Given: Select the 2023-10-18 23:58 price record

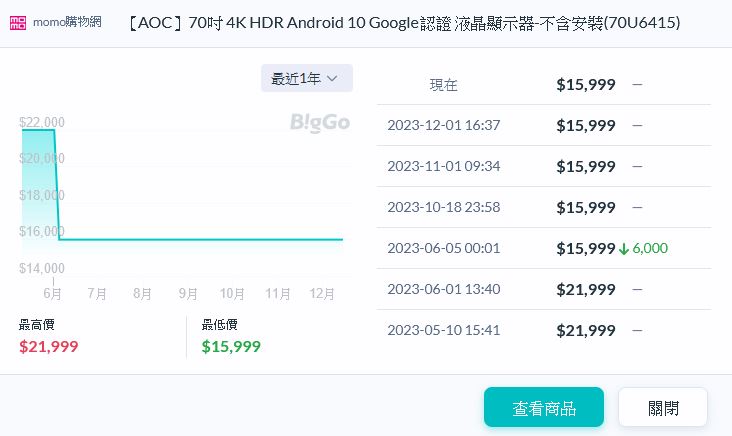Looking at the screenshot, I should [543, 207].
